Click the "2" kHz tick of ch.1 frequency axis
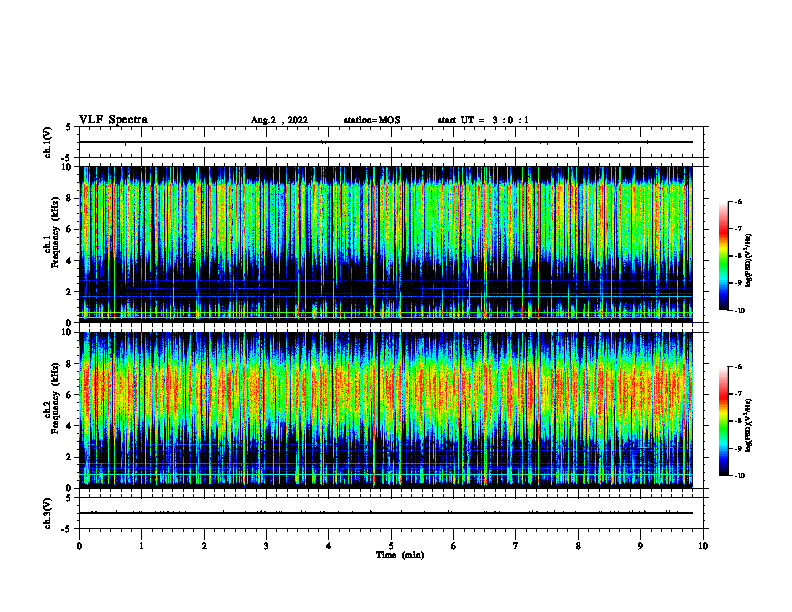The height and width of the screenshot is (612, 792). (x=69, y=292)
